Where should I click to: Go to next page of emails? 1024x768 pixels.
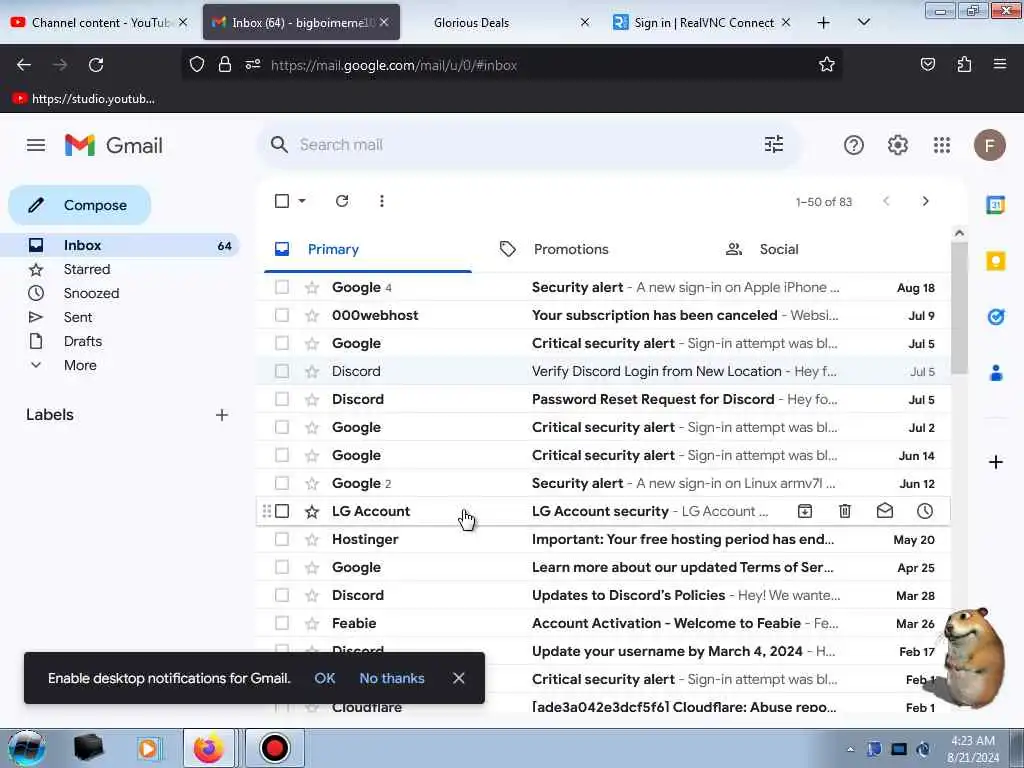(x=925, y=201)
